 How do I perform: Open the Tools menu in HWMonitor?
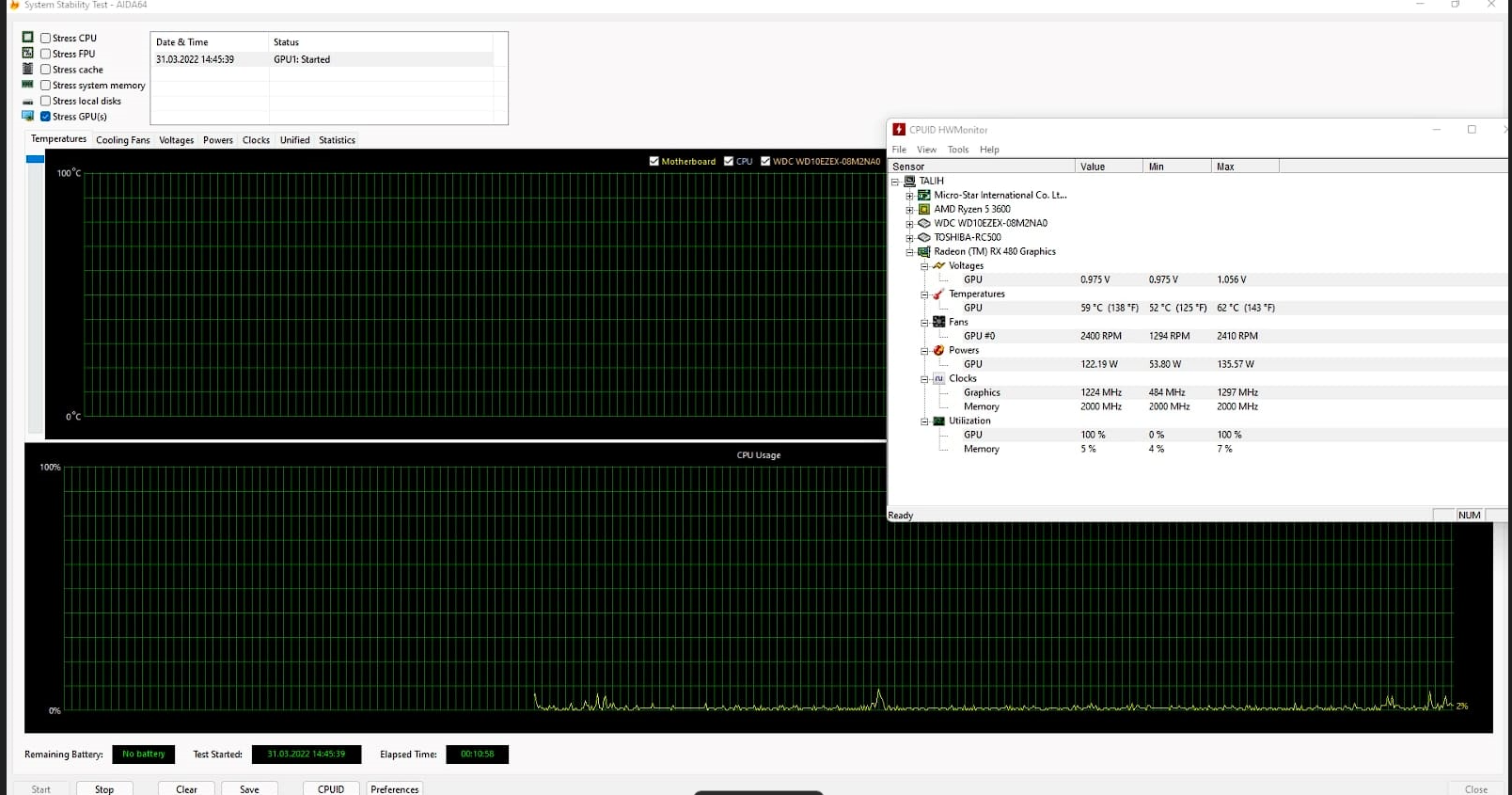958,150
